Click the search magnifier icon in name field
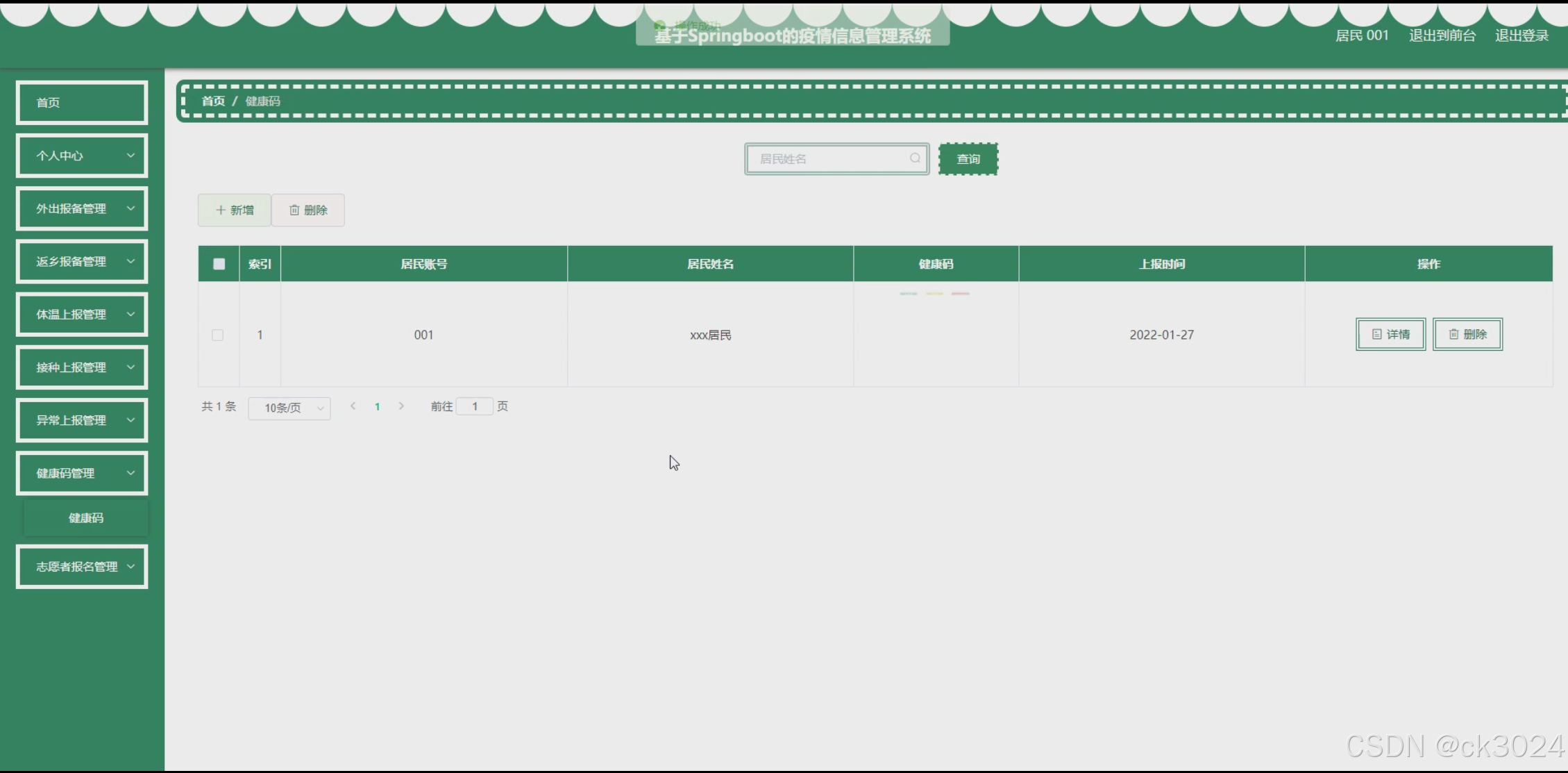This screenshot has width=1568, height=773. coord(915,158)
